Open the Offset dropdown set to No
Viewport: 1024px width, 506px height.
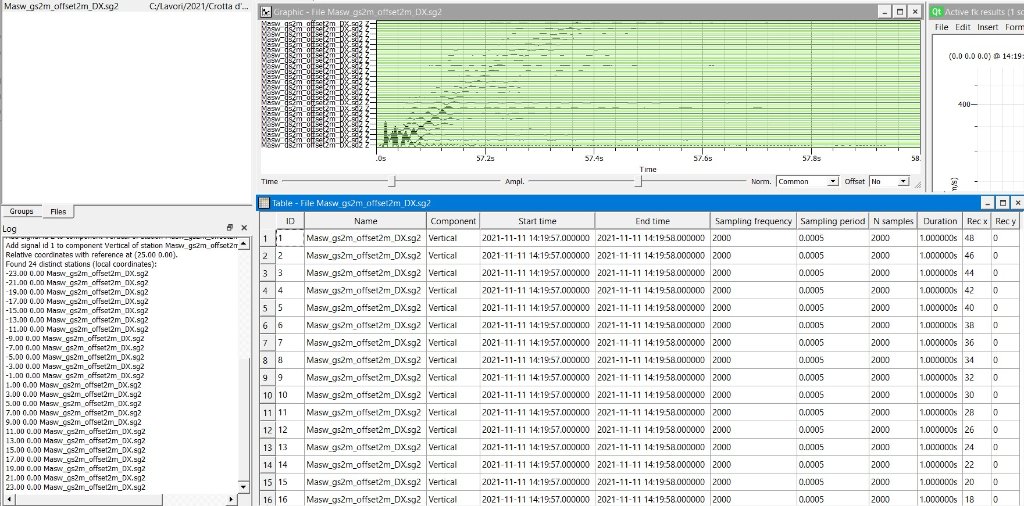(888, 181)
